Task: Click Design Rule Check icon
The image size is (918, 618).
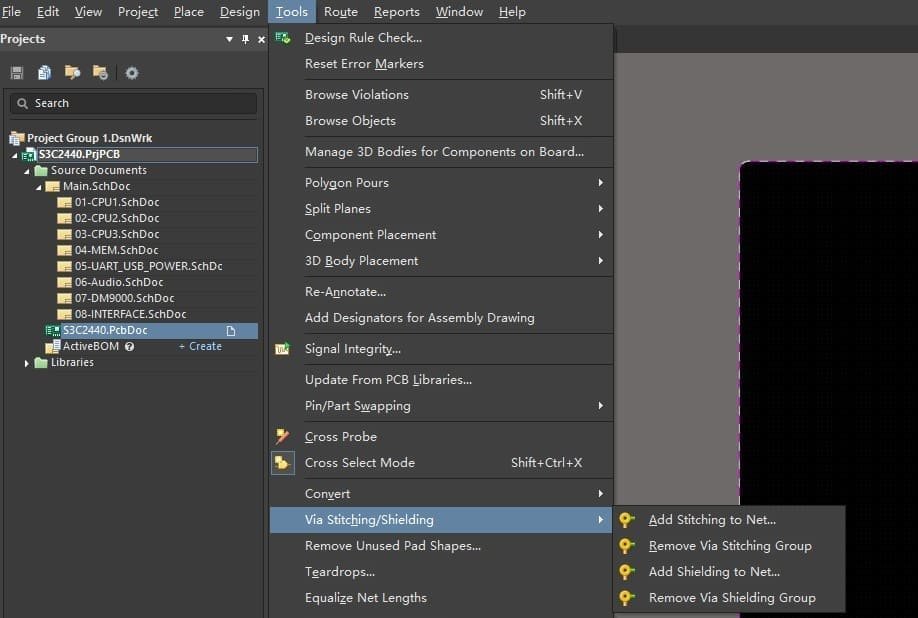Action: (283, 38)
